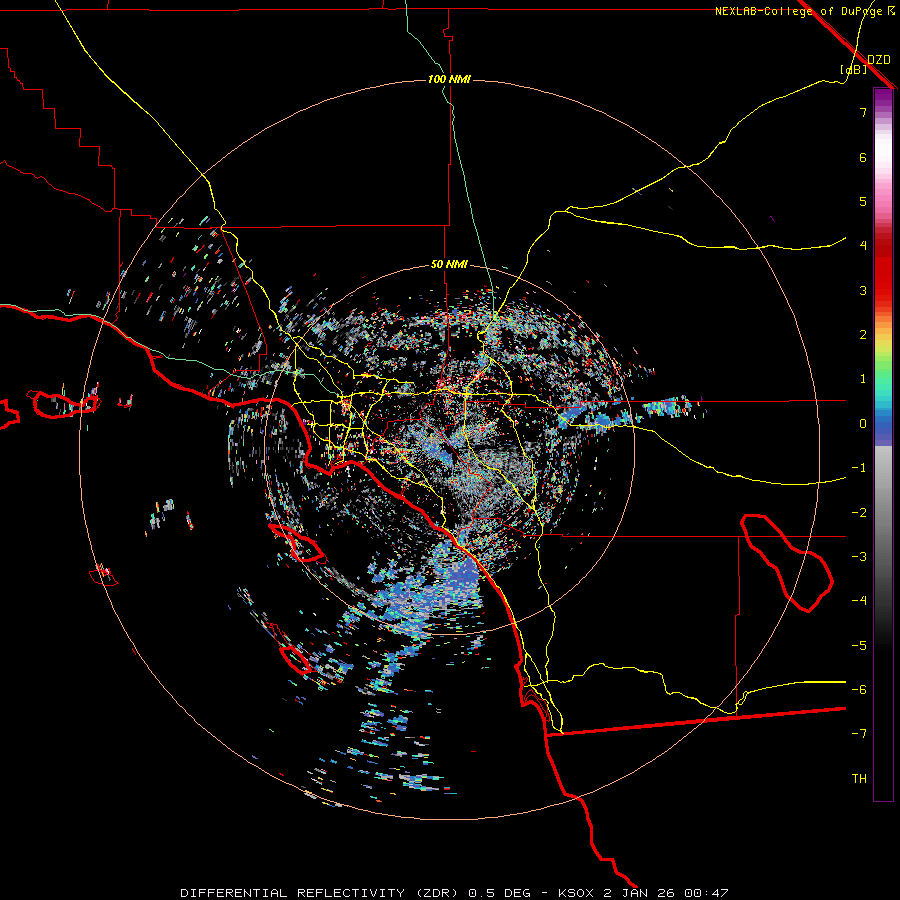Image resolution: width=900 pixels, height=900 pixels.
Task: Click the 1 value on the color scale
Action: tap(863, 379)
